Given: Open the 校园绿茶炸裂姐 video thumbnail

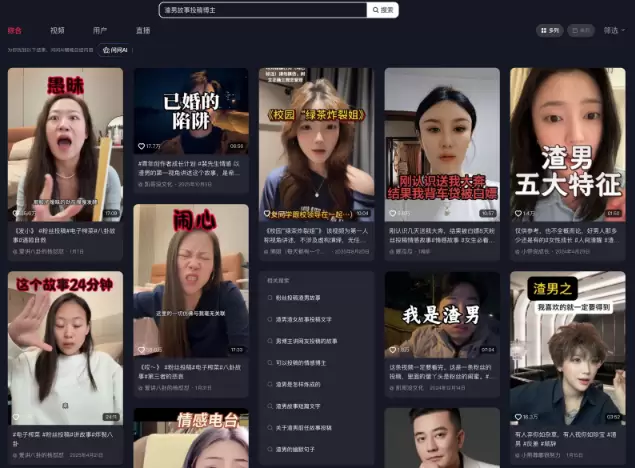Looking at the screenshot, I should [x=316, y=145].
